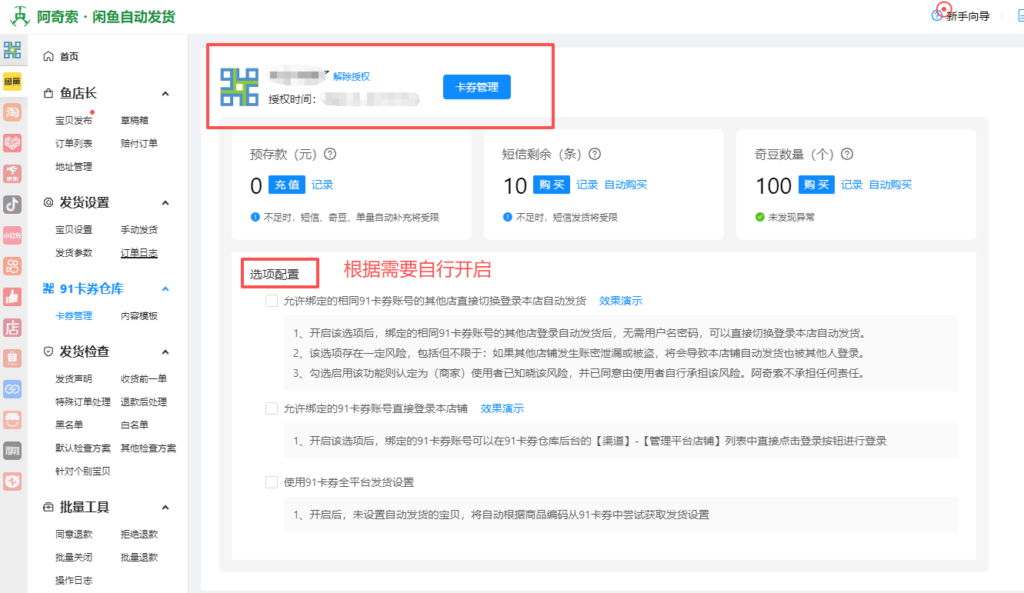Collapse the 91卡券仓库 menu section
Viewport: 1024px width, 593px height.
tap(165, 289)
